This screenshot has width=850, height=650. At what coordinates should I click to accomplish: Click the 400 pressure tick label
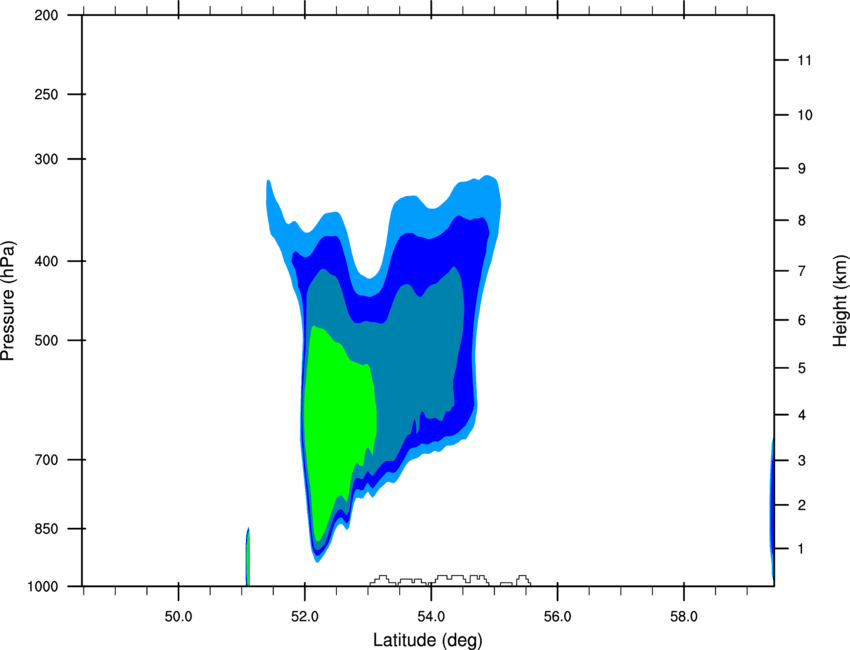point(46,261)
